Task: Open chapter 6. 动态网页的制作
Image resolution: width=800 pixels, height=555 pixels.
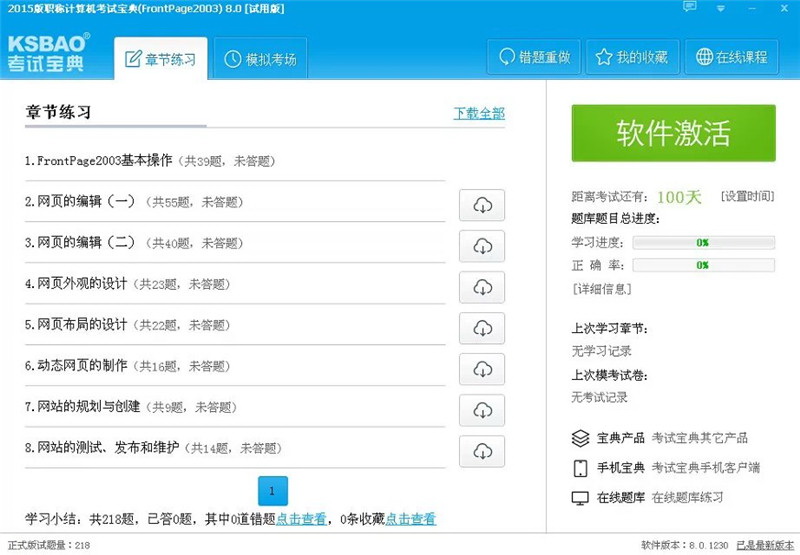Action: click(x=128, y=366)
